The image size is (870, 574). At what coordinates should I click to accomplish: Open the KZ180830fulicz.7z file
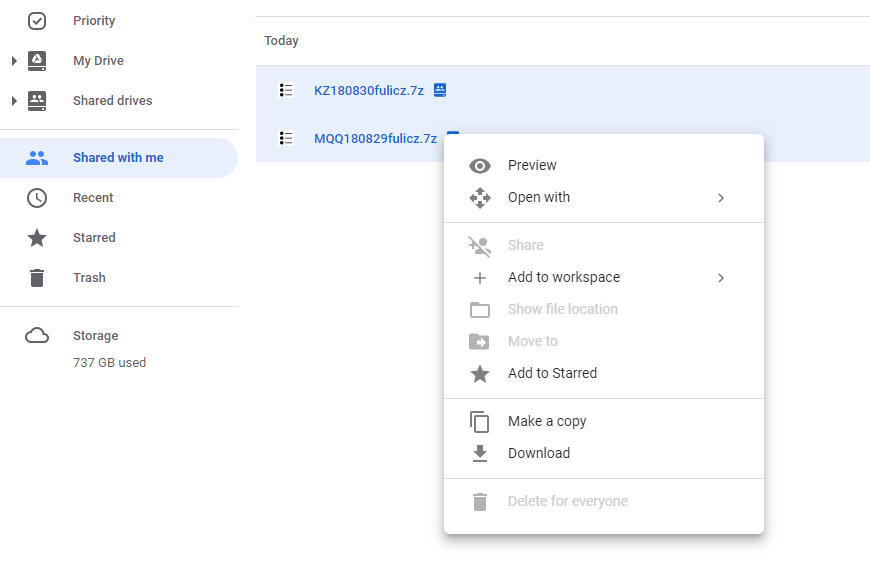tap(368, 90)
